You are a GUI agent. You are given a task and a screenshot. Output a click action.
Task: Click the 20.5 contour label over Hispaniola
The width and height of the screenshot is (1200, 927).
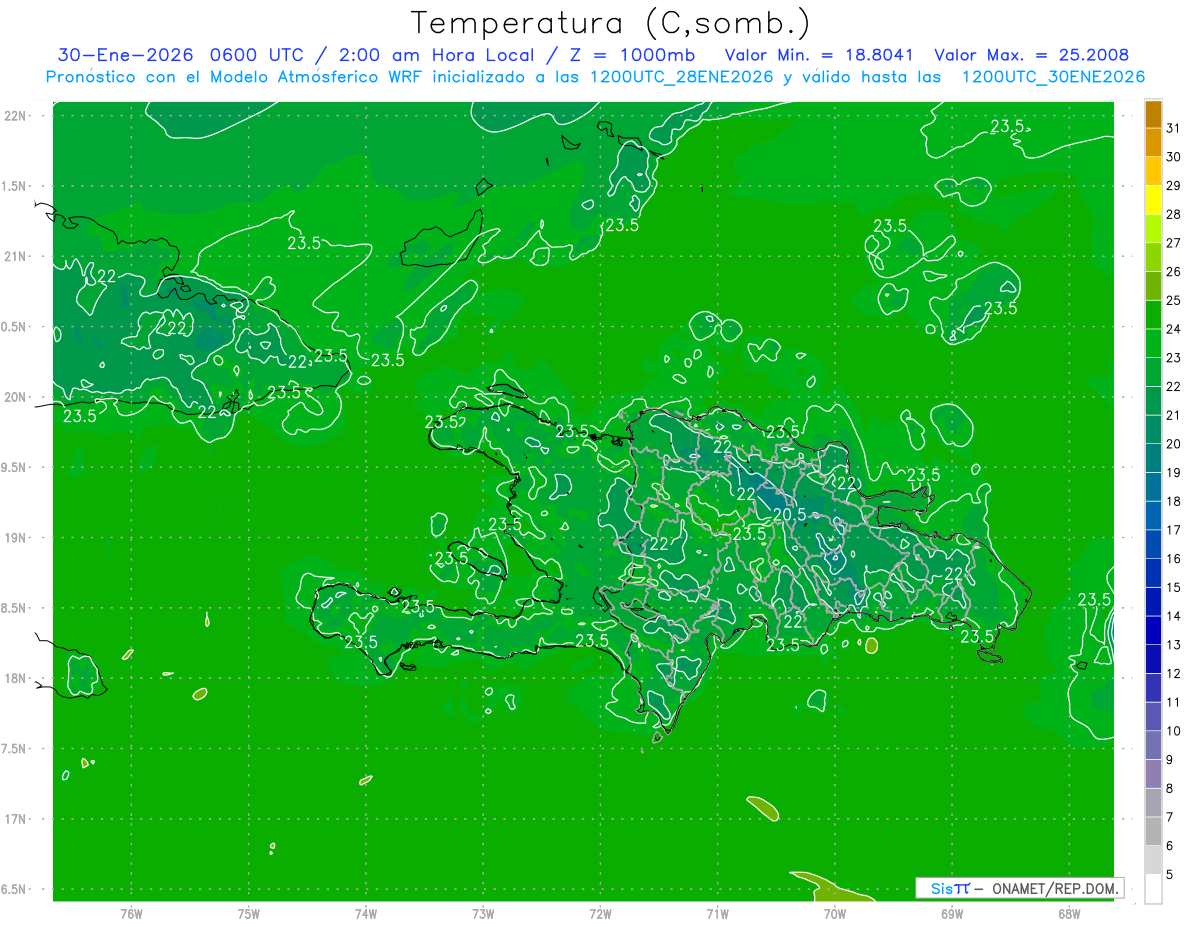[x=789, y=514]
